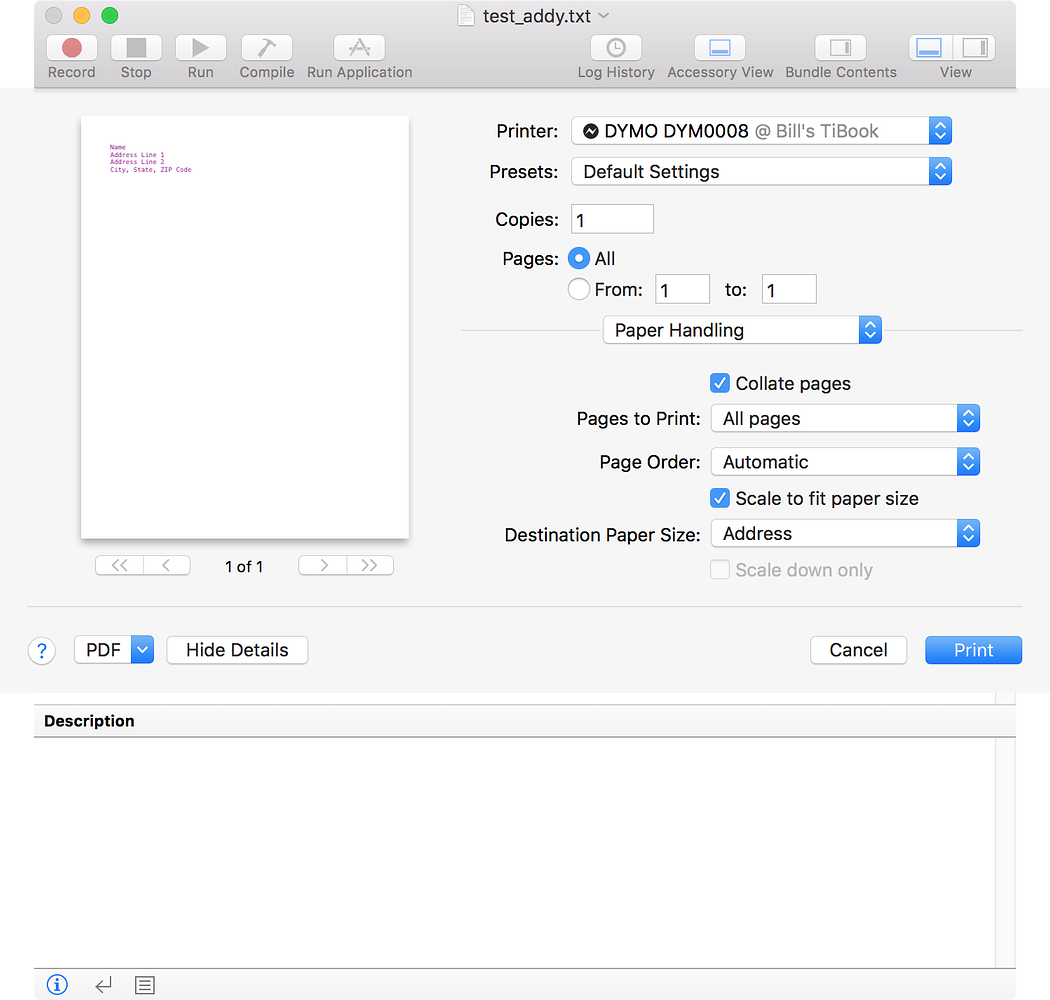Click the print preview page thumbnail
1050x1000 pixels.
(245, 328)
